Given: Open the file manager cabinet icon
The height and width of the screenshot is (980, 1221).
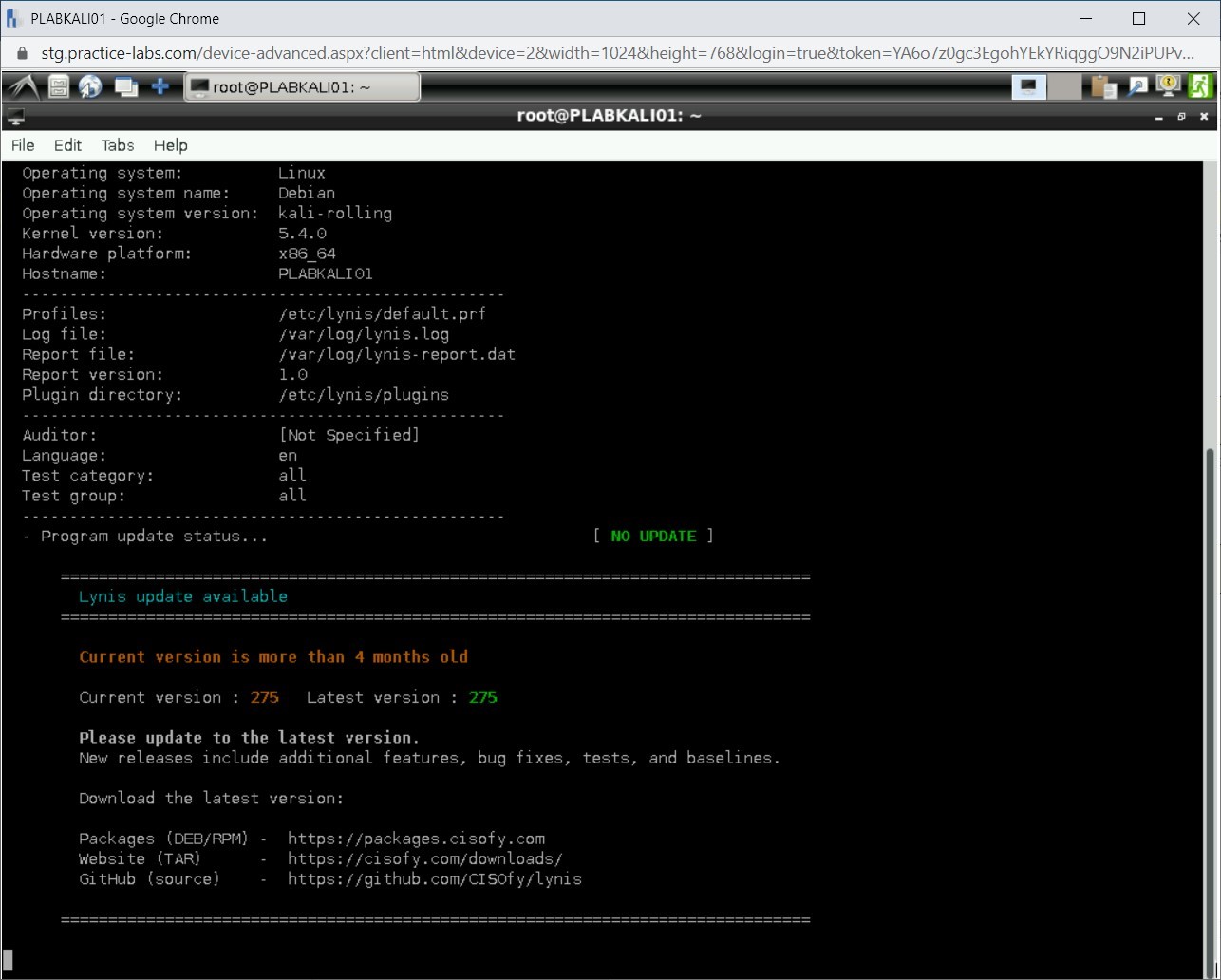Looking at the screenshot, I should [x=59, y=87].
